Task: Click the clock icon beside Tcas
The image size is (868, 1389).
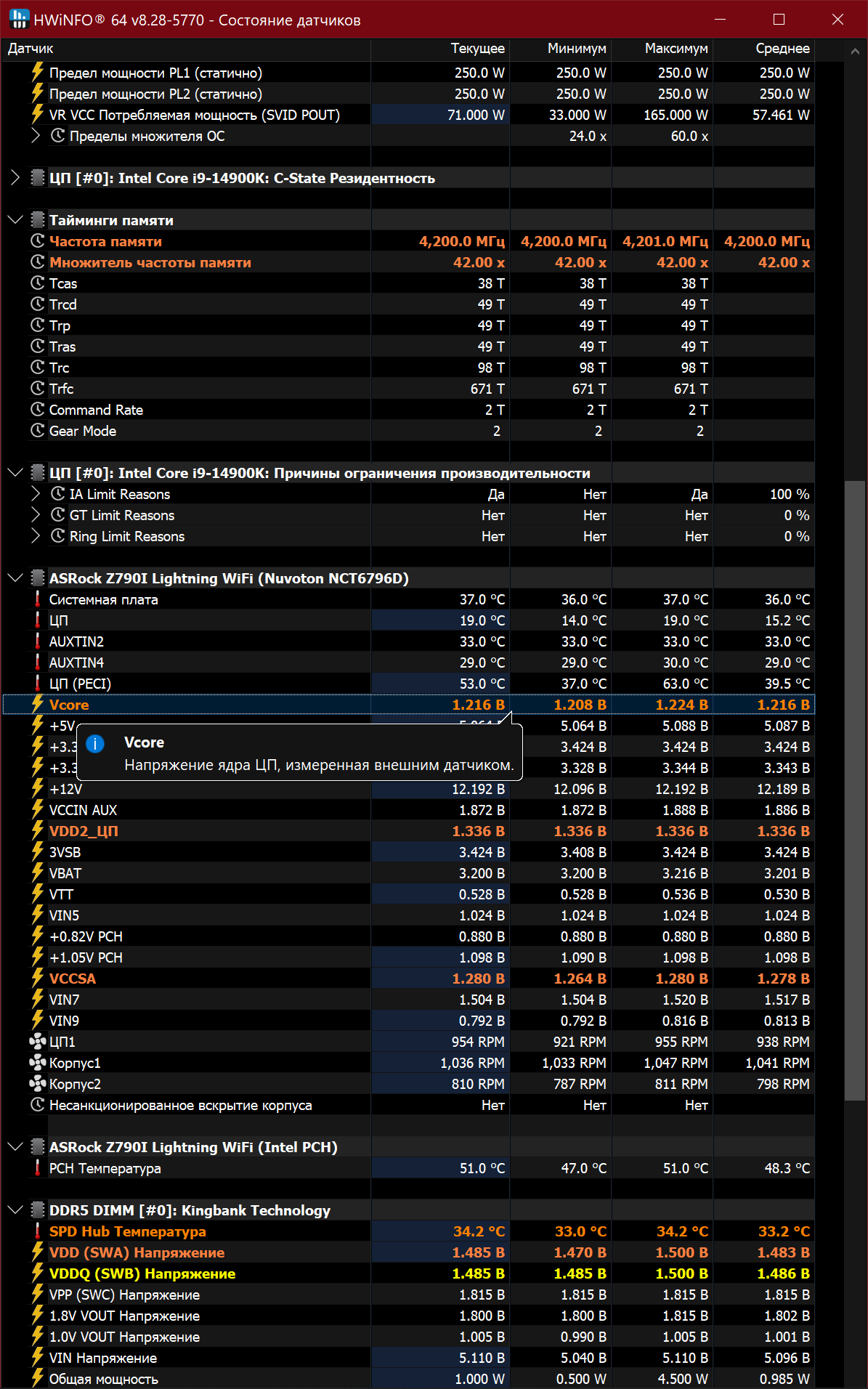Action: [x=38, y=283]
